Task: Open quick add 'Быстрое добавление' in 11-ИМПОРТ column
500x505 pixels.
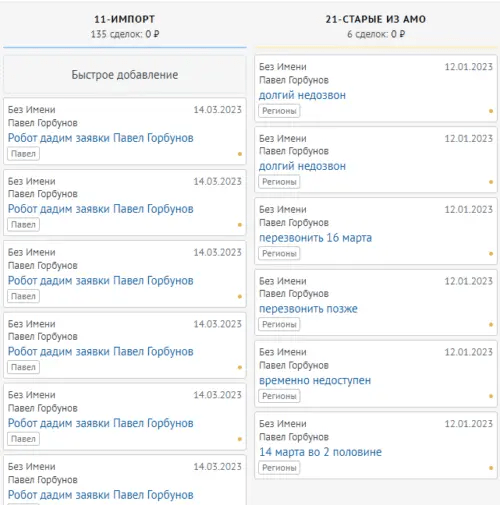Action: point(125,75)
